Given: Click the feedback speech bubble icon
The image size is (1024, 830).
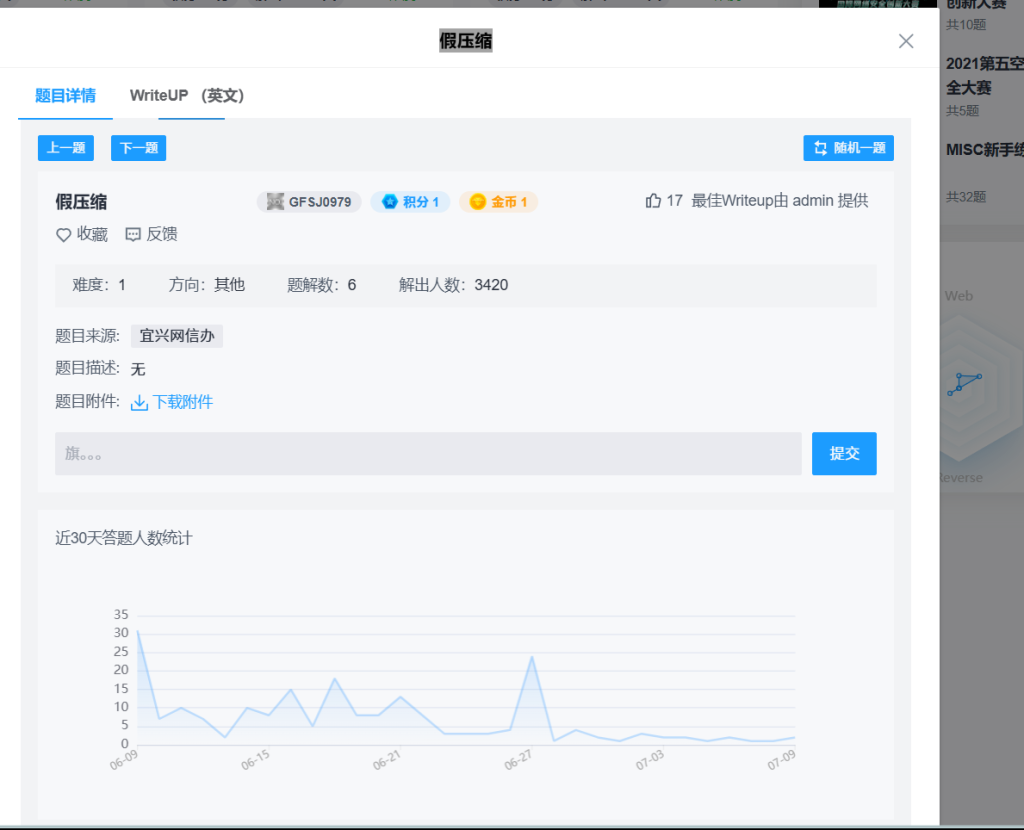Looking at the screenshot, I should click(x=133, y=235).
